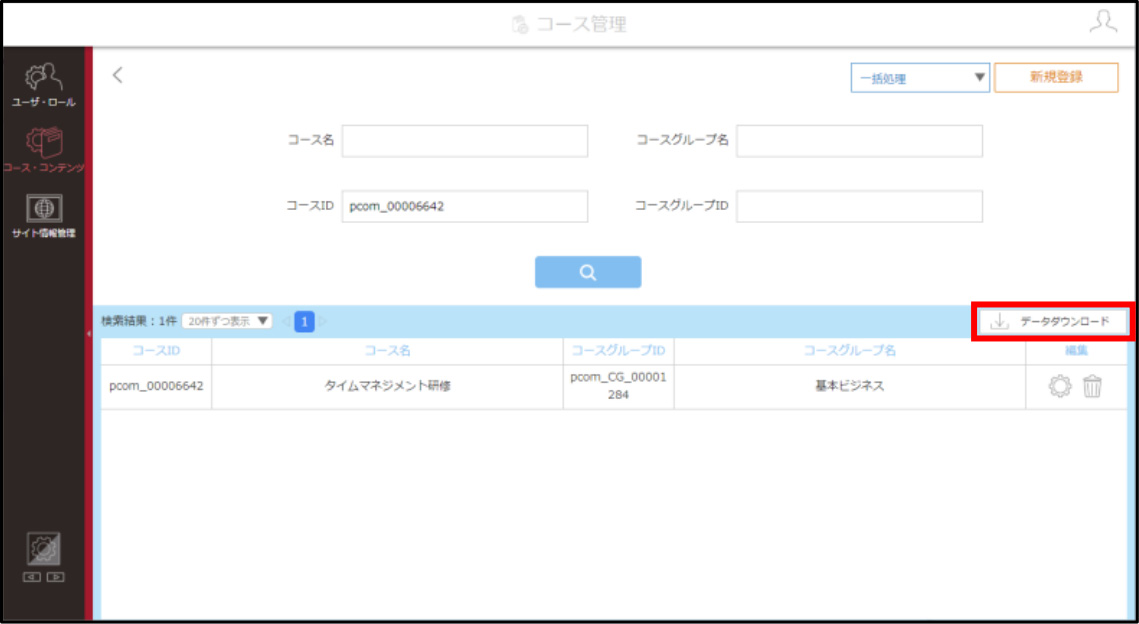Open the 20件ずつ表示 page size dropdown
The width and height of the screenshot is (1139, 624).
click(x=227, y=321)
